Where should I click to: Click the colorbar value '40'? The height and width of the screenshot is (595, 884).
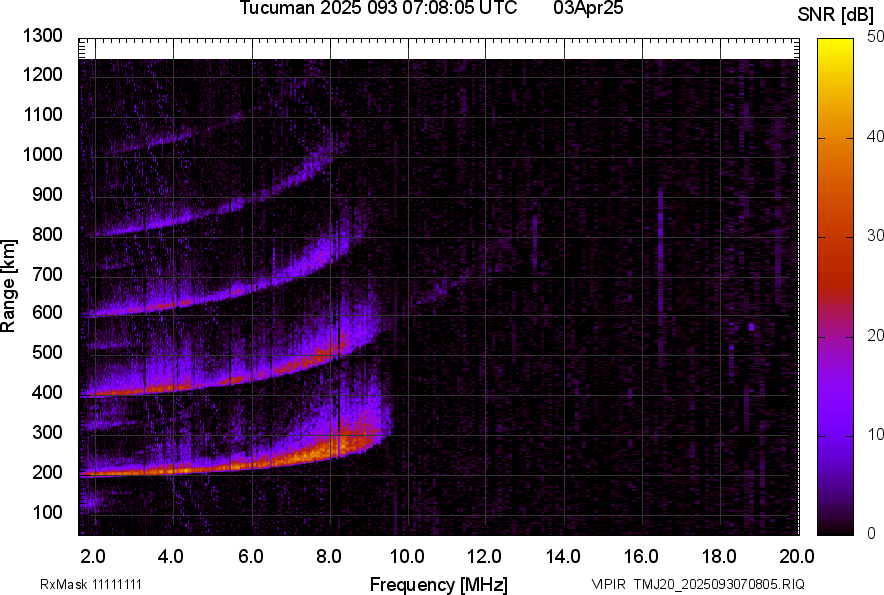(876, 136)
